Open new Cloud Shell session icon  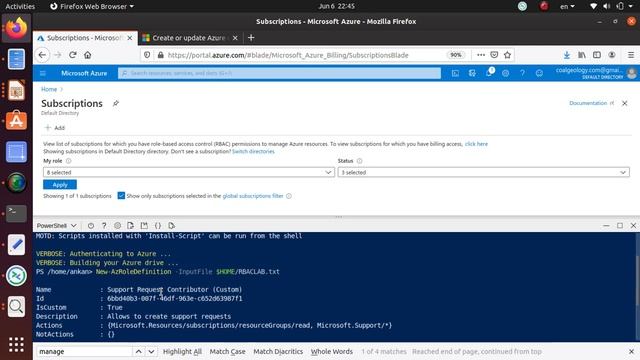pos(144,226)
